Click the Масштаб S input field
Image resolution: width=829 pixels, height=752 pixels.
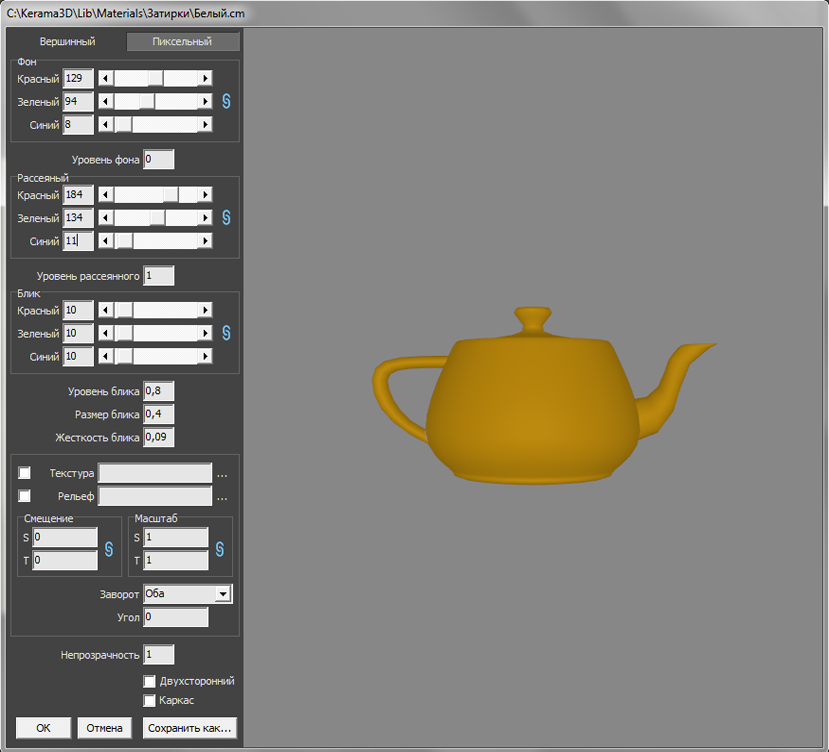click(x=176, y=537)
